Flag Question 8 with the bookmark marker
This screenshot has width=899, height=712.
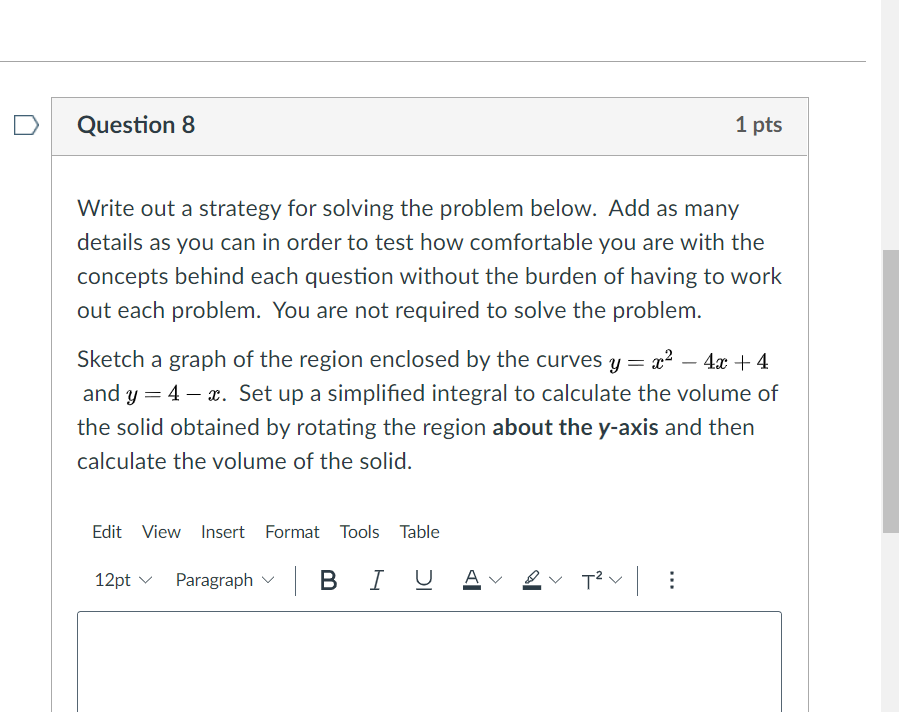pos(25,125)
